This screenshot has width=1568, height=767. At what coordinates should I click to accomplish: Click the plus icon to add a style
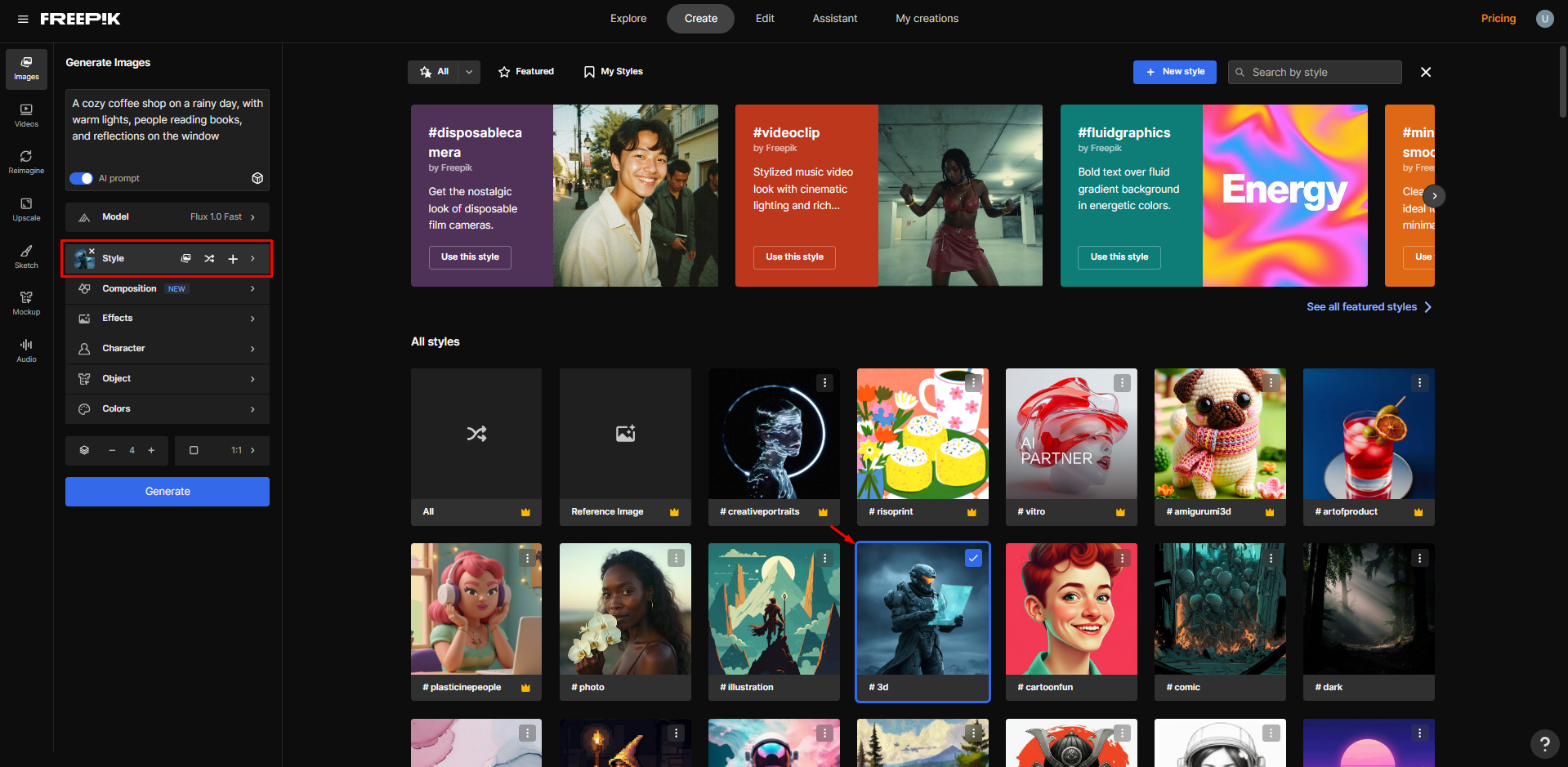coord(233,258)
